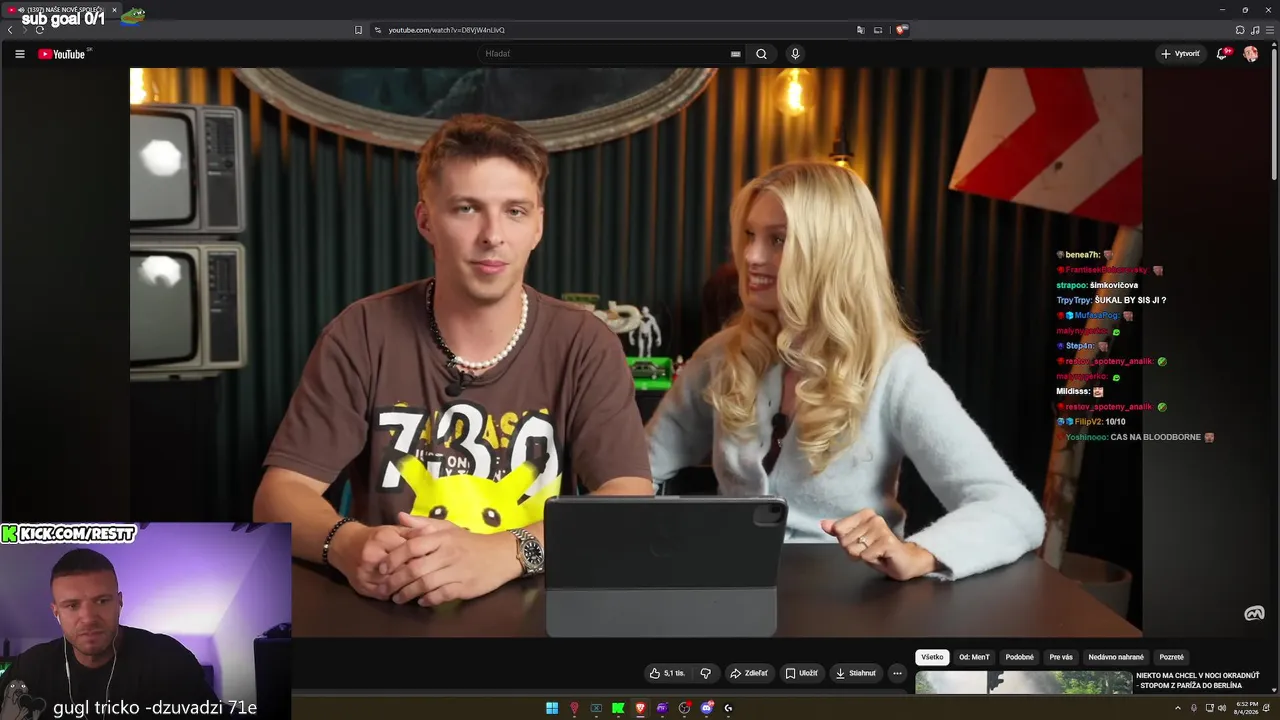Reload the YouTube page
Viewport: 1280px width, 720px height.
[39, 30]
